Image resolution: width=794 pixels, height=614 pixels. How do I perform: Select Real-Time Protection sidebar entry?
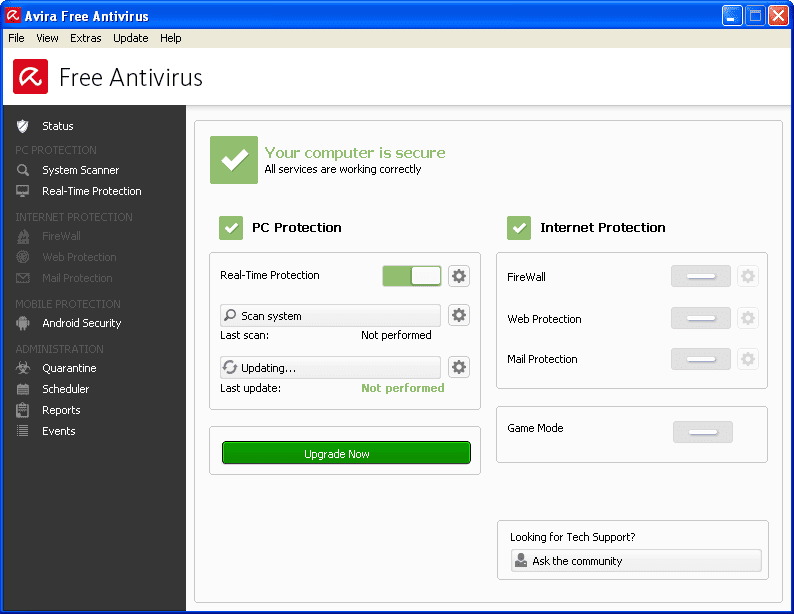pos(92,191)
